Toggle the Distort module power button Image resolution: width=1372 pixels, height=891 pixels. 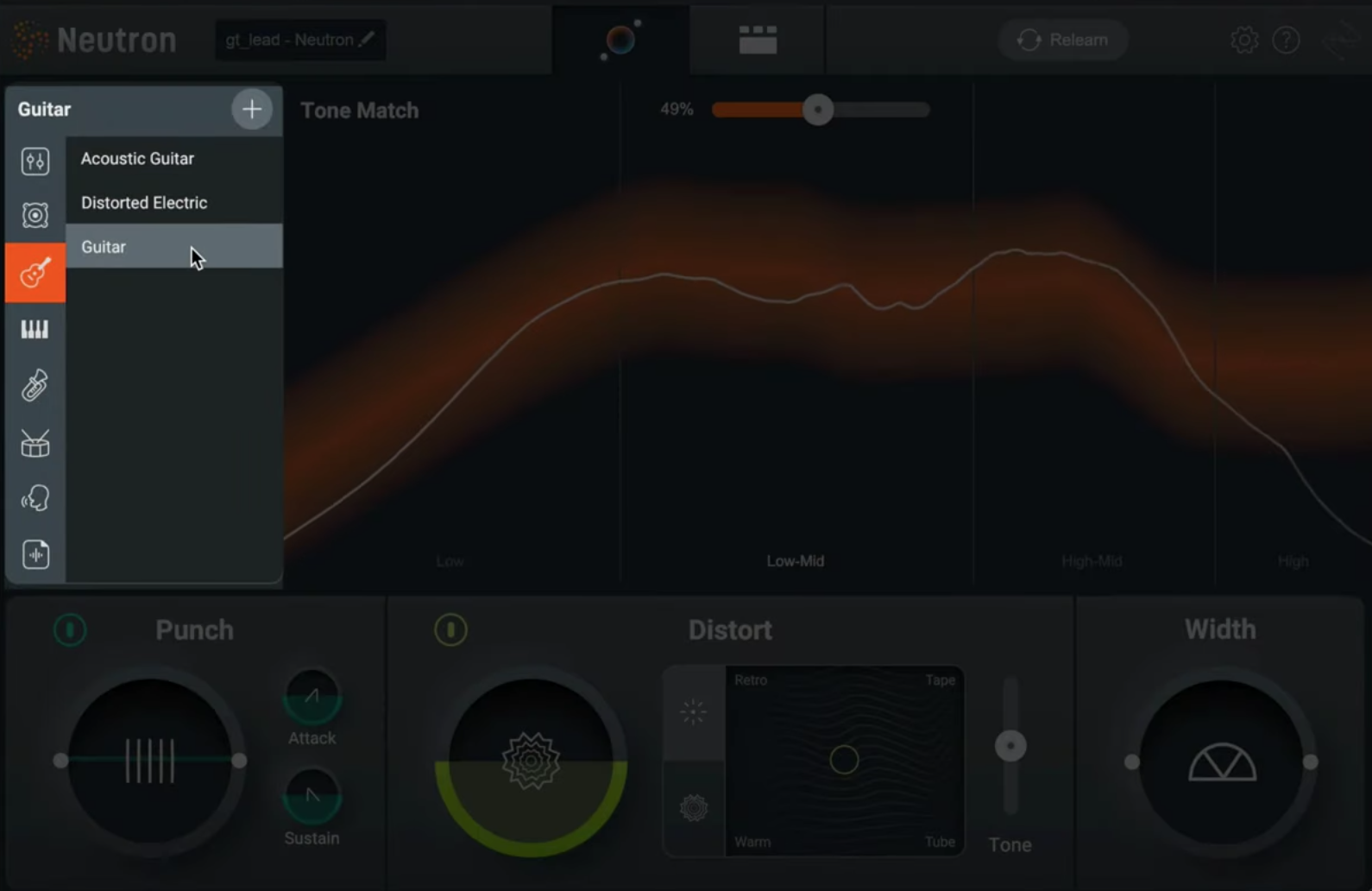(450, 629)
